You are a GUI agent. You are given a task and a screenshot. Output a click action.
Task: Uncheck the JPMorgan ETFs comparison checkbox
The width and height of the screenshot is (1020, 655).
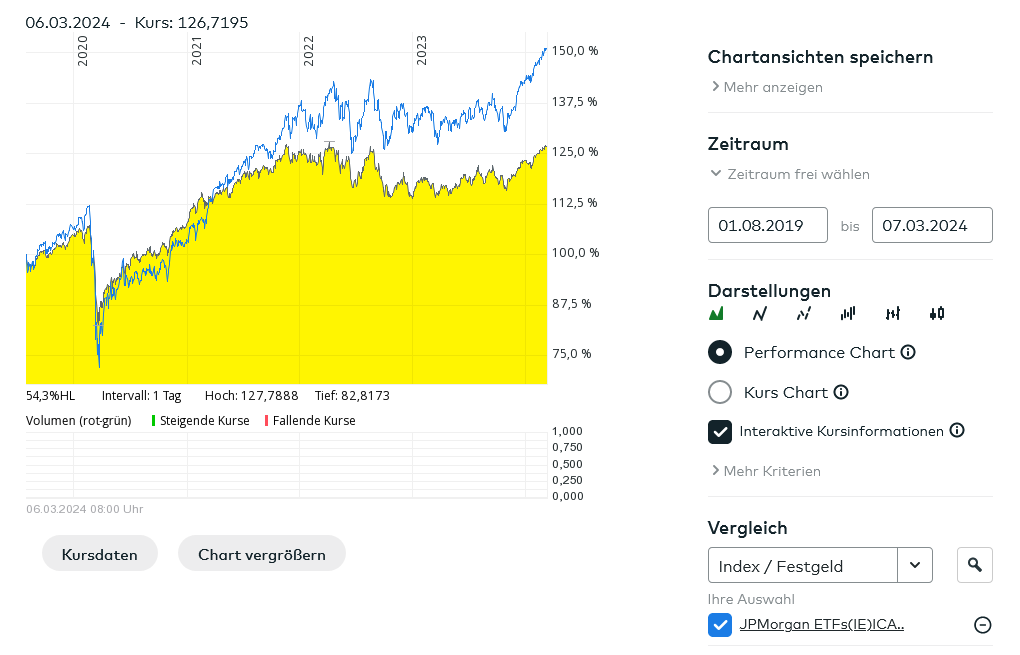(x=720, y=625)
